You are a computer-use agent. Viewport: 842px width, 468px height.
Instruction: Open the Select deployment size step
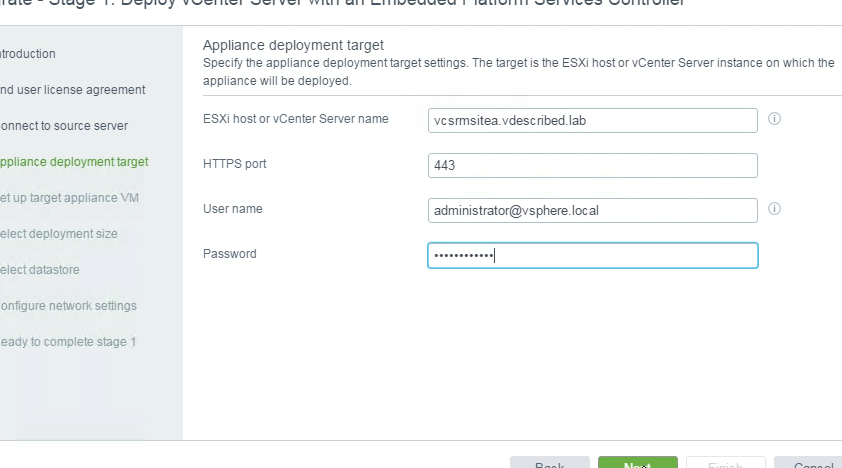[59, 233]
